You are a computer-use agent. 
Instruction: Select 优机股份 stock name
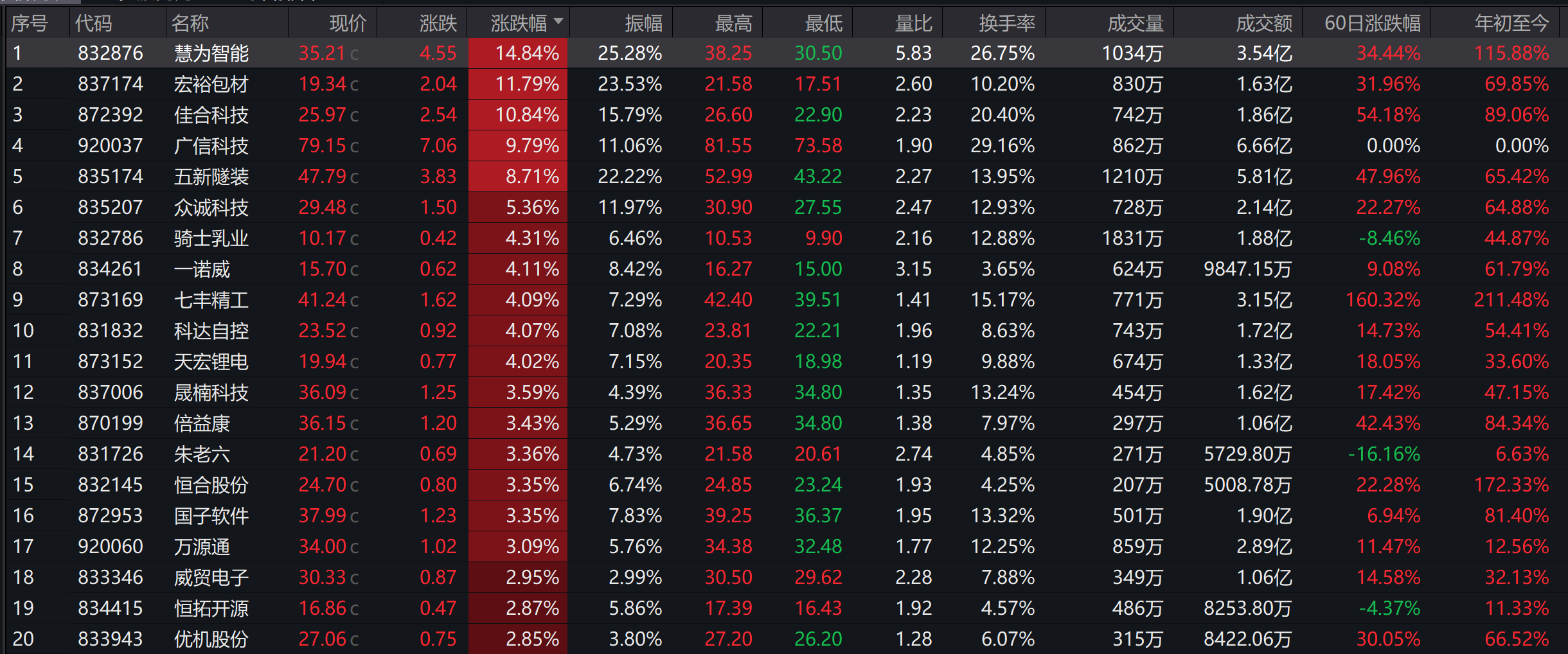211,639
